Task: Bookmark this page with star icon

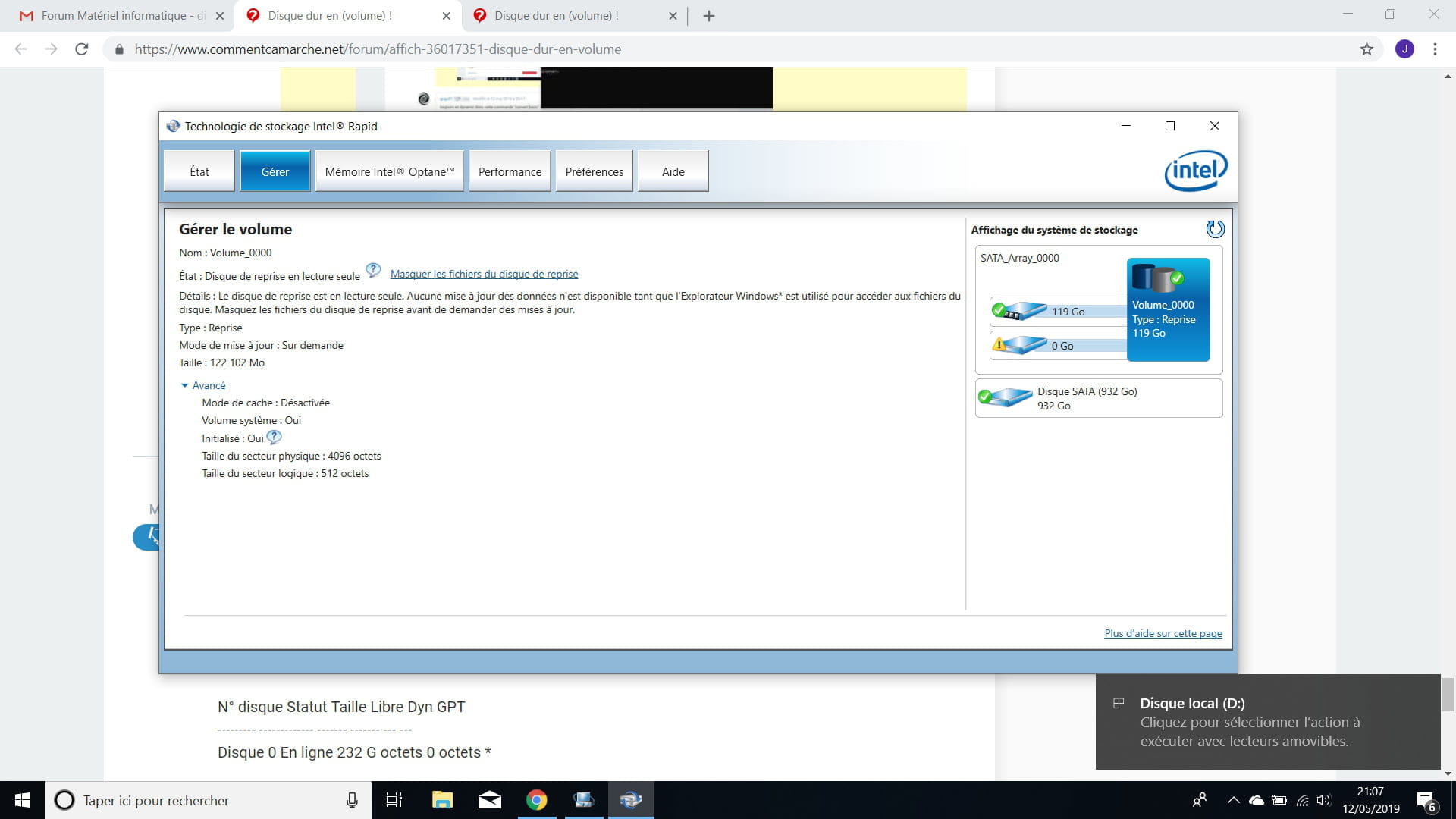Action: point(1367,49)
